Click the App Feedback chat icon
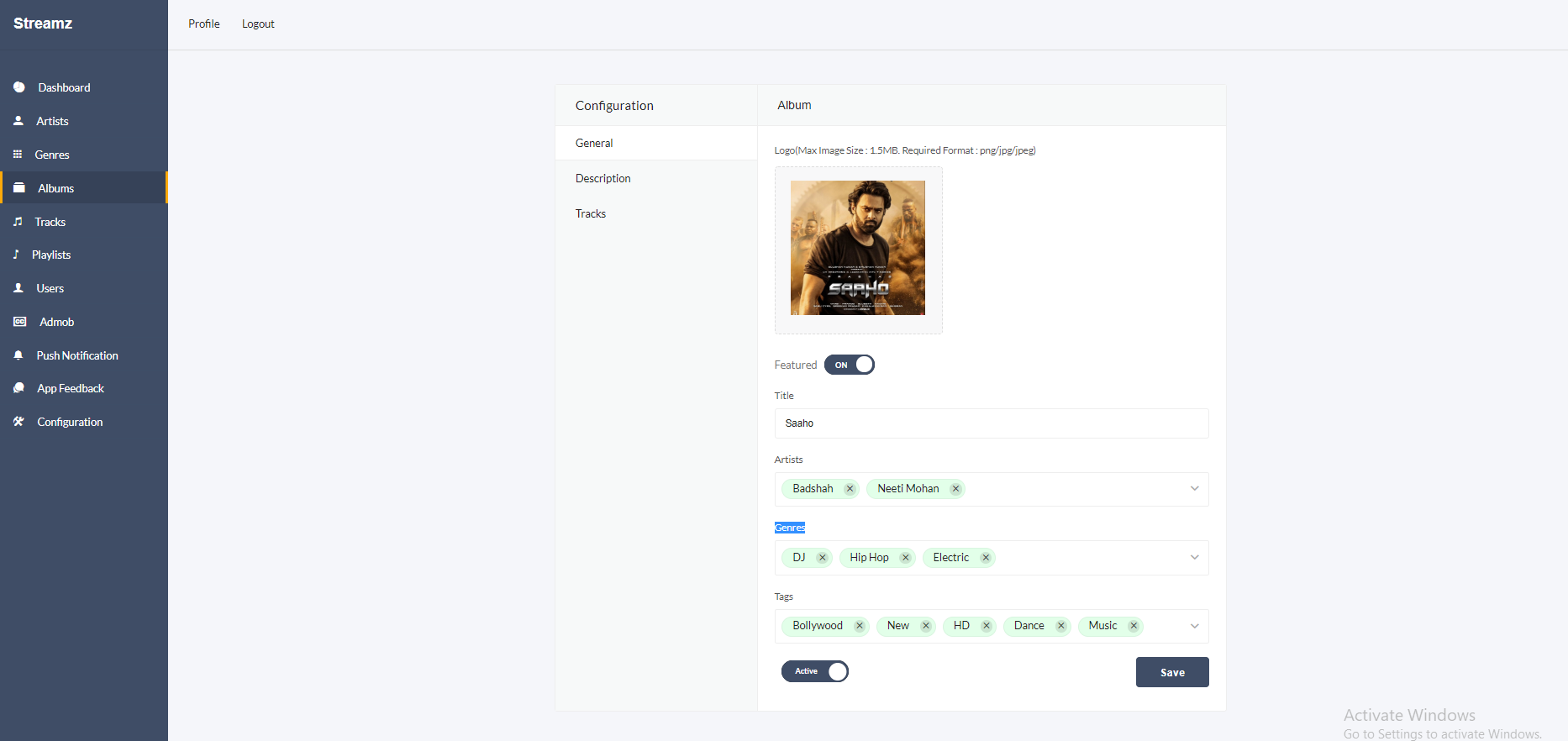The height and width of the screenshot is (741, 1568). pyautogui.click(x=19, y=388)
